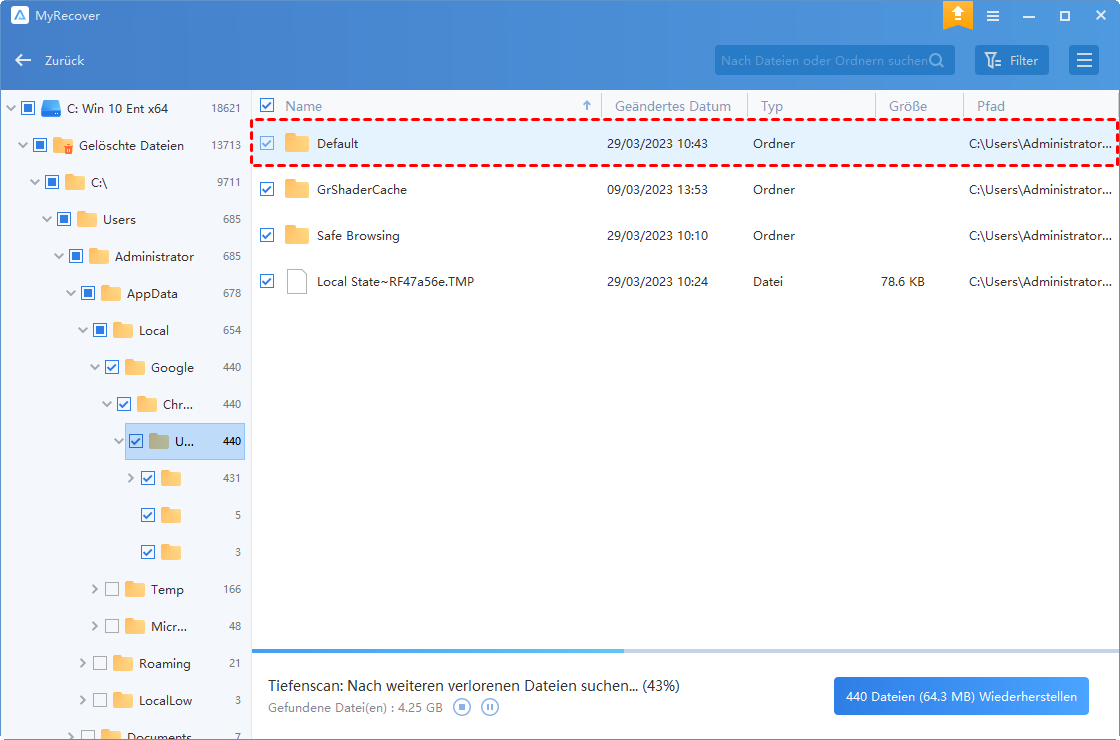Viewport: 1120px width, 740px height.
Task: Select the GrShaderCache date 09/03/2023 13:53
Action: (657, 189)
